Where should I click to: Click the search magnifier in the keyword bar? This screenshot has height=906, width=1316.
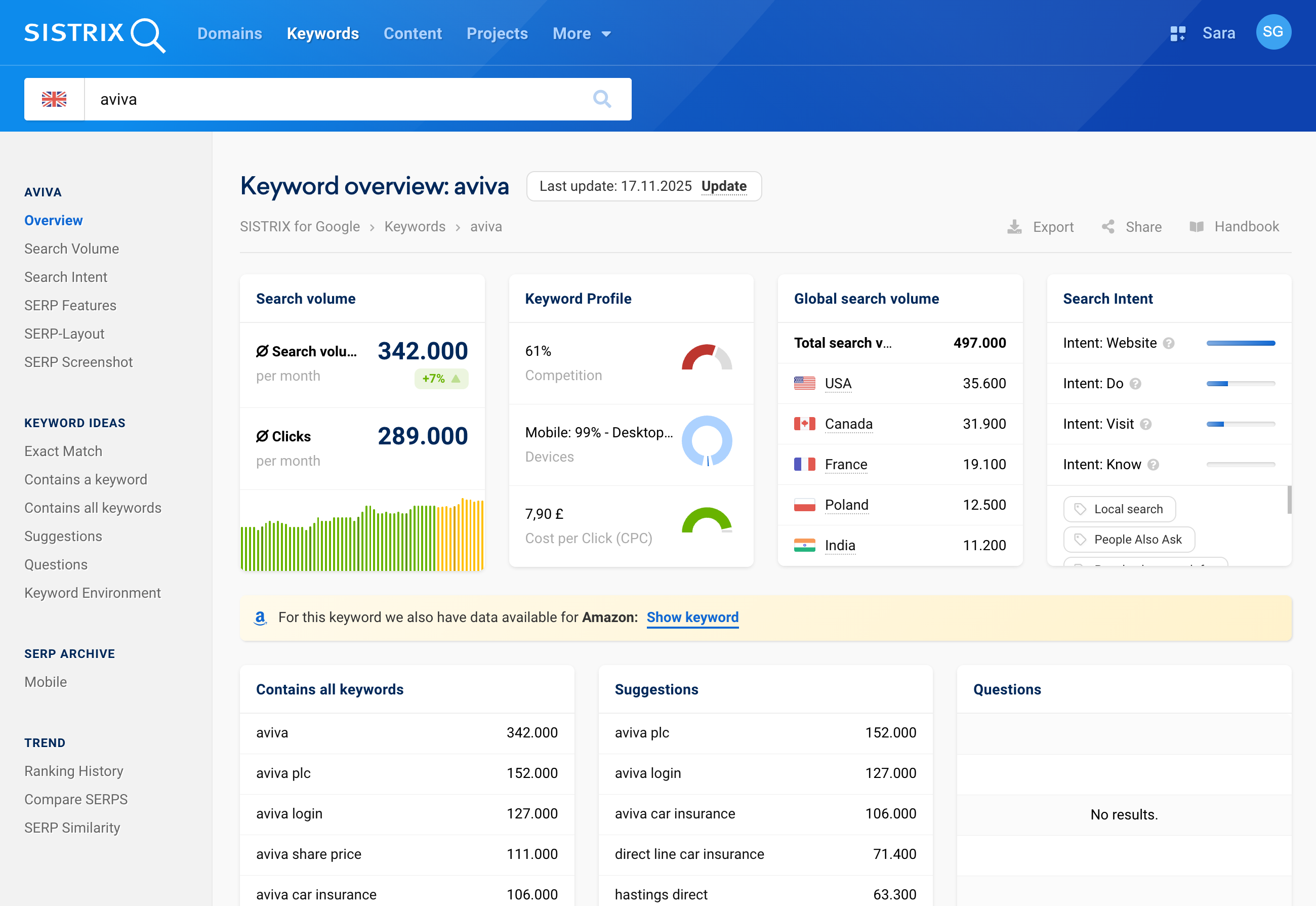click(603, 99)
